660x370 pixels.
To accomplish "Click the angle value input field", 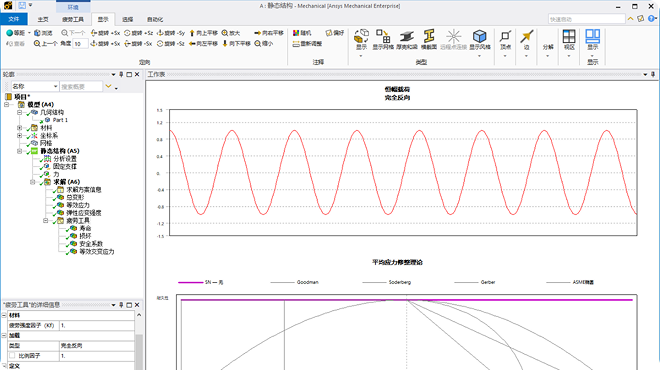I will pyautogui.click(x=80, y=43).
